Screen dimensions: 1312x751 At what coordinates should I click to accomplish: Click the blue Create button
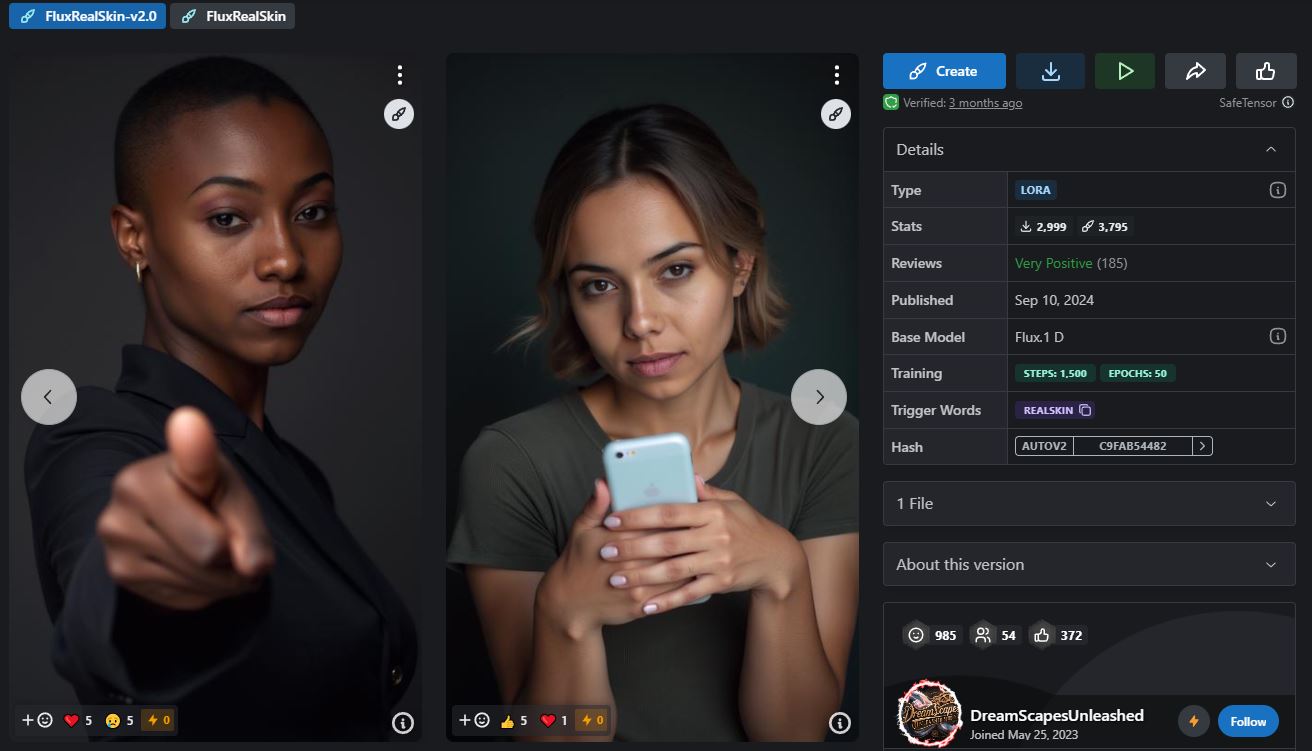click(x=944, y=71)
